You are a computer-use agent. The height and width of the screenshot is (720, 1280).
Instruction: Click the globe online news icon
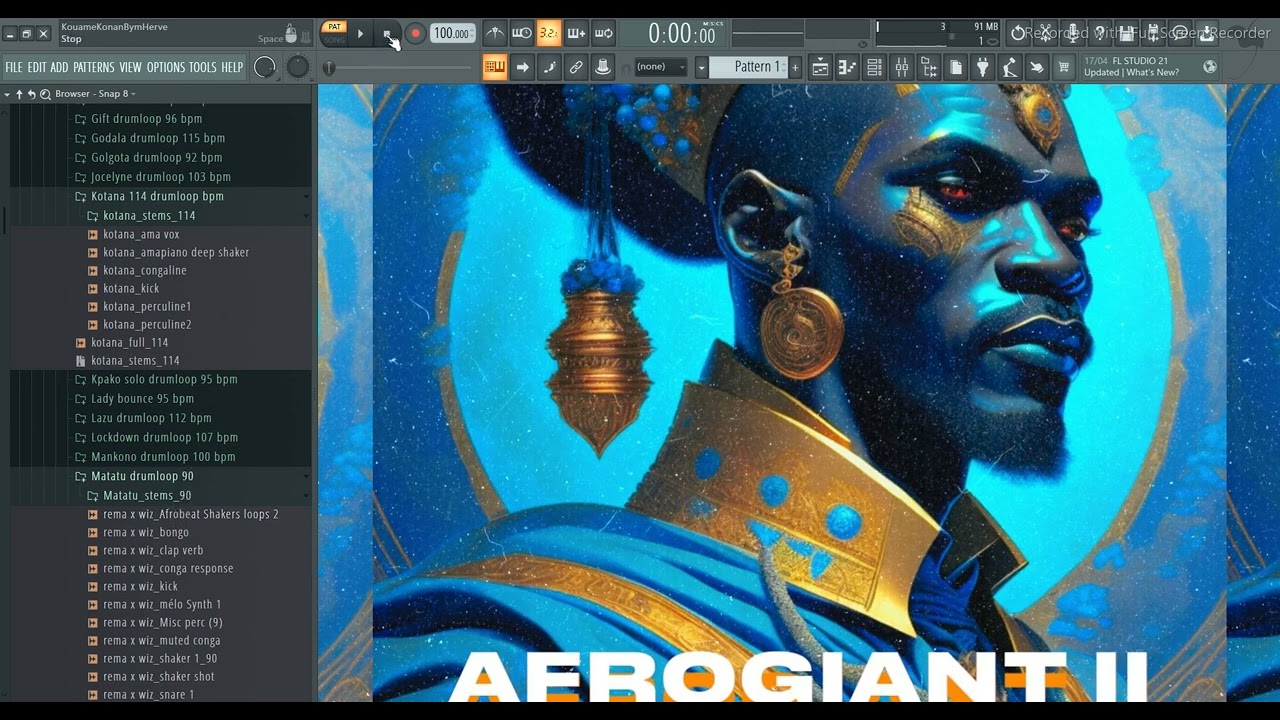pos(1210,67)
